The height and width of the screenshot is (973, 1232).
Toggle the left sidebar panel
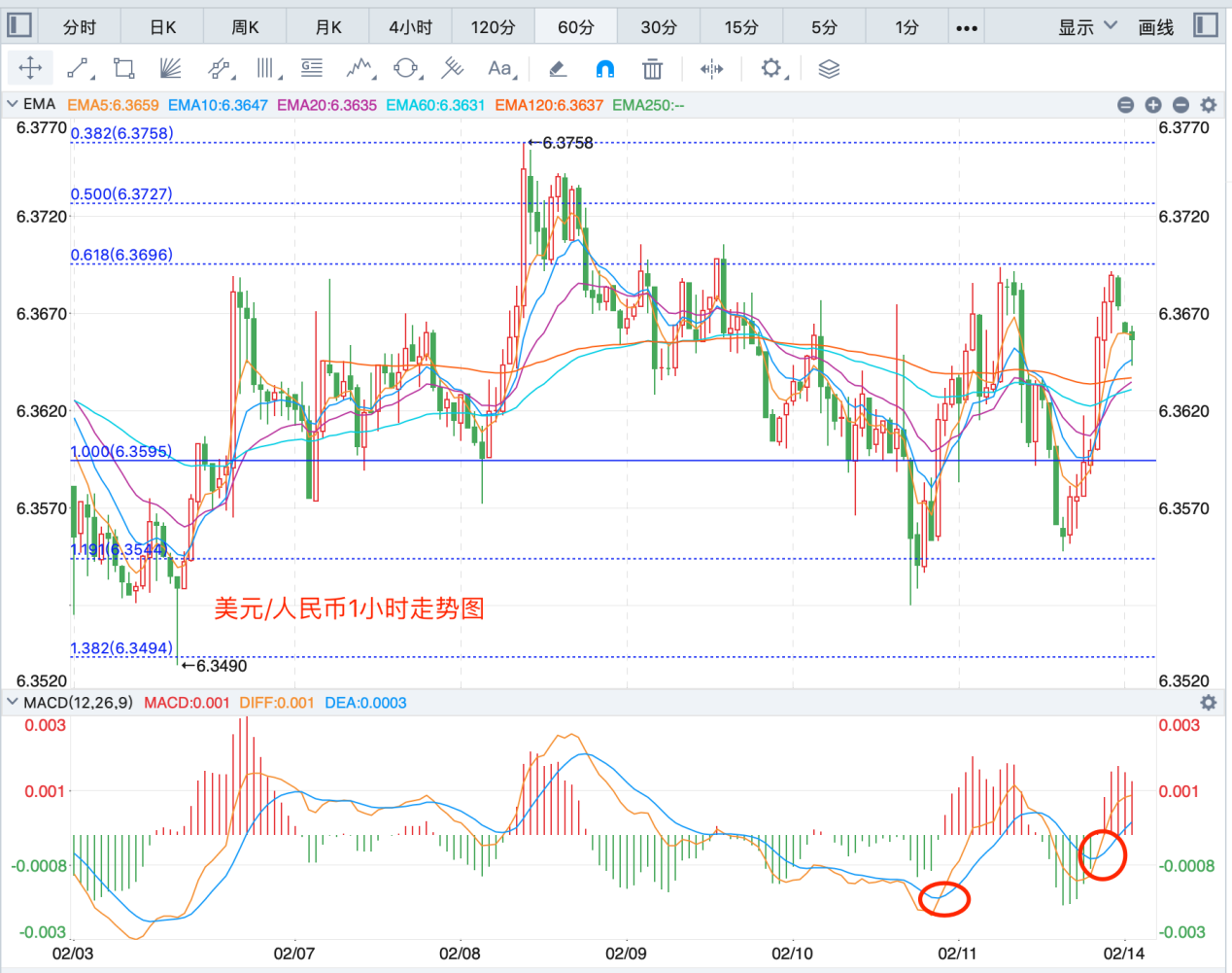click(x=19, y=25)
